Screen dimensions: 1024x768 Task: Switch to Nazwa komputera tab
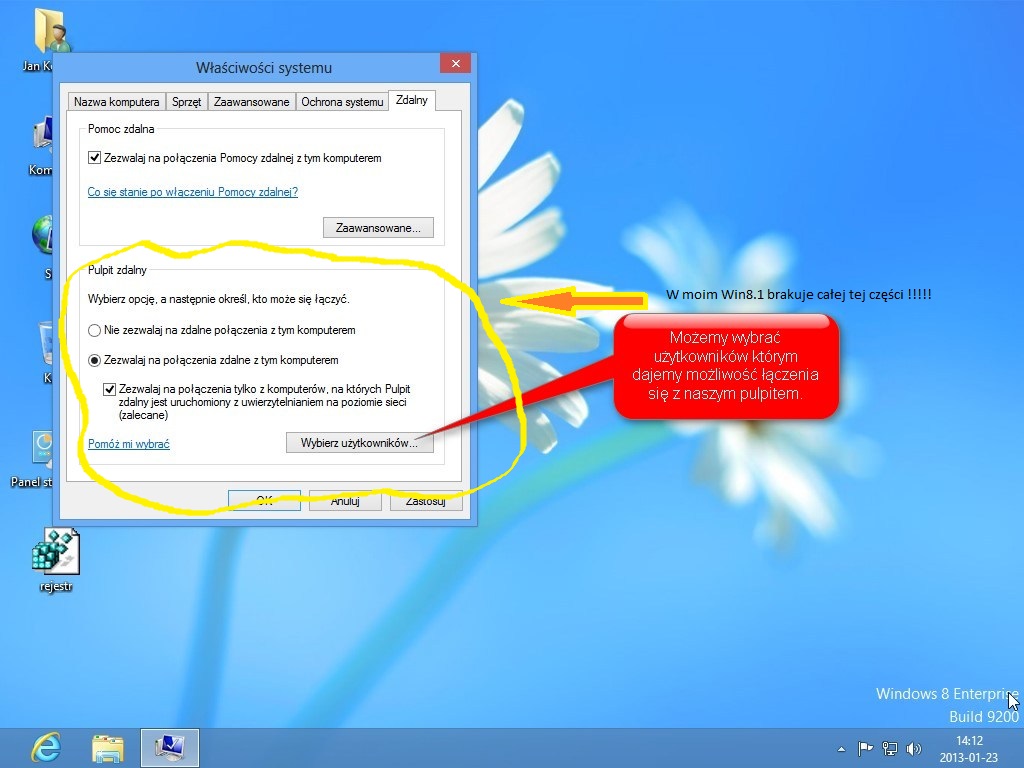[x=116, y=102]
